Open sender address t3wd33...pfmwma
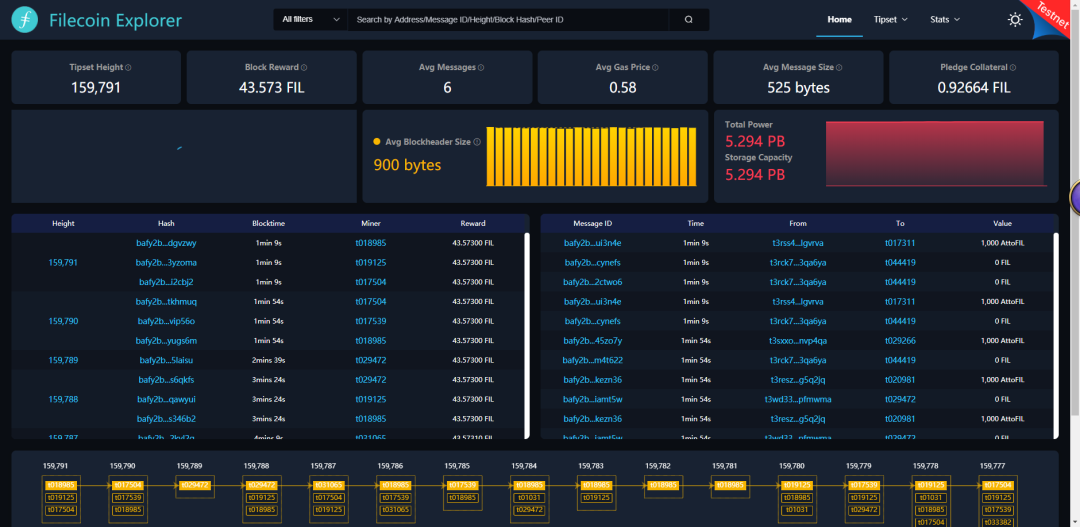 tap(798, 399)
